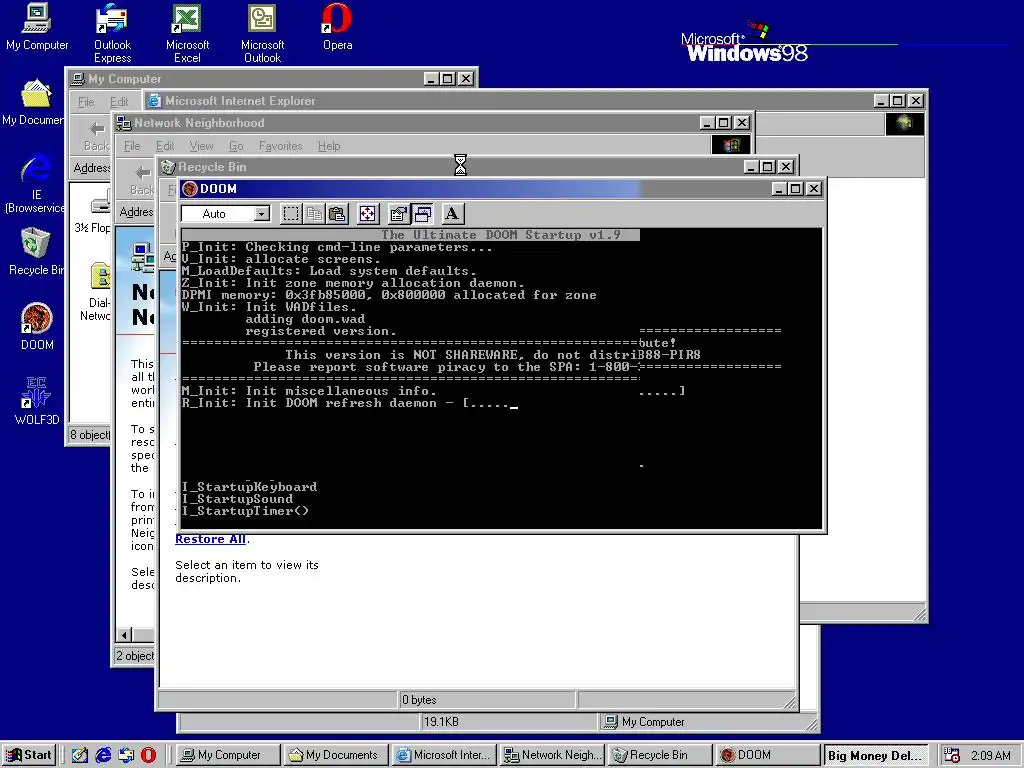
Task: Switch to My Documents taskbar button
Action: click(x=336, y=755)
